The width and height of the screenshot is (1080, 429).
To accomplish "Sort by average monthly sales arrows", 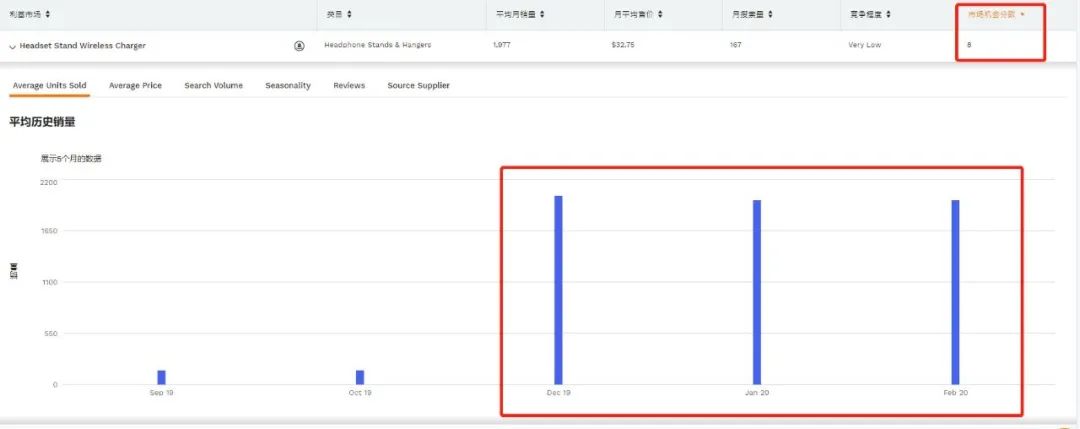I will point(542,14).
